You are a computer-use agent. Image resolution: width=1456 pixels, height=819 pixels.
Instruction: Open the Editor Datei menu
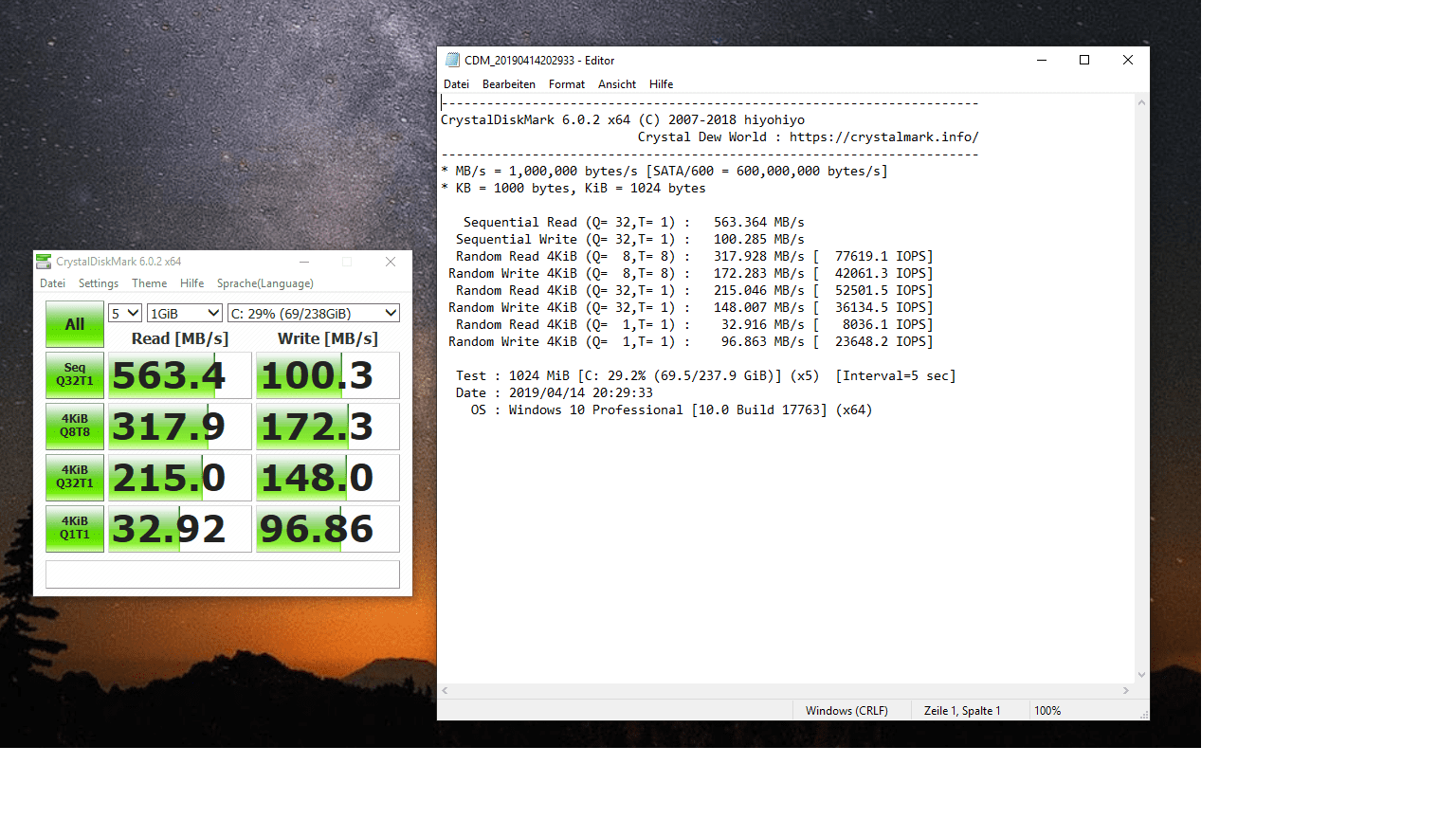(x=457, y=84)
